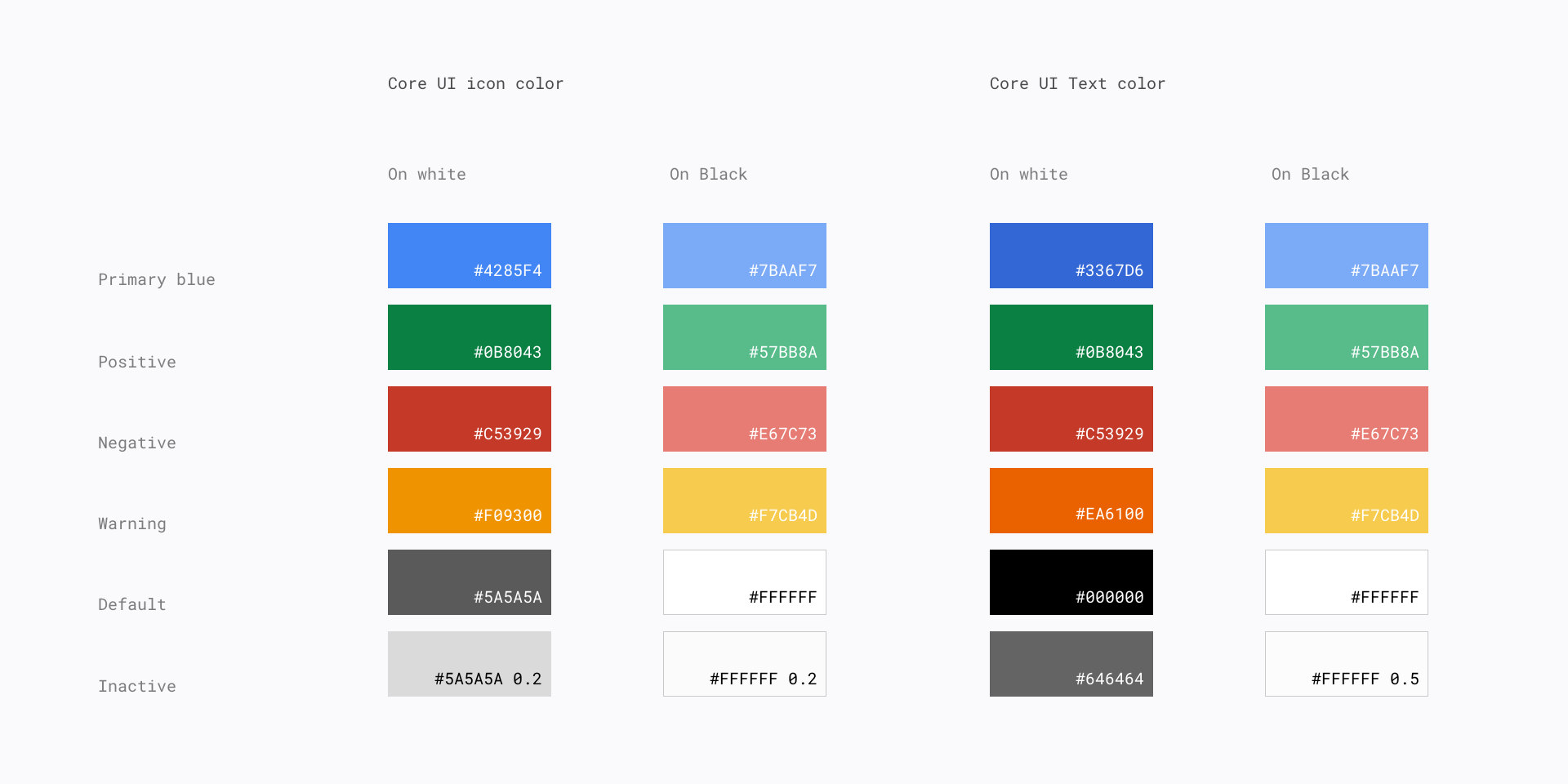The width and height of the screenshot is (1568, 784).
Task: Select the "Inactive" row label
Action: (x=137, y=686)
